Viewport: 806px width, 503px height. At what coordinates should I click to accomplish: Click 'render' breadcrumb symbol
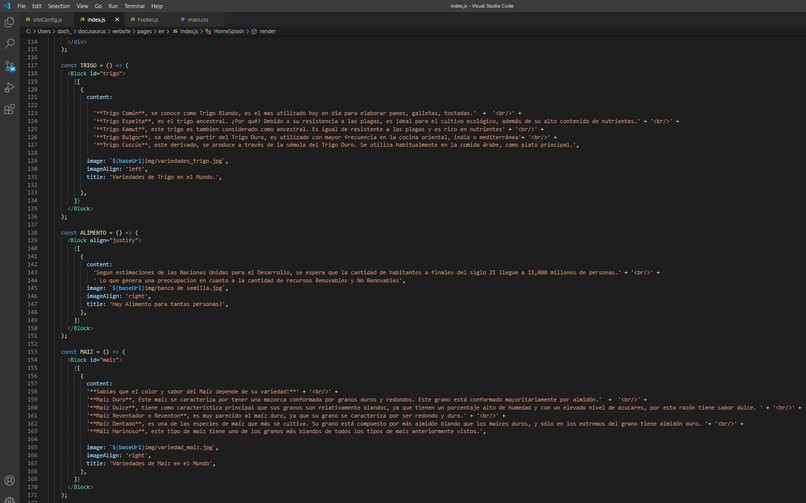pos(267,31)
